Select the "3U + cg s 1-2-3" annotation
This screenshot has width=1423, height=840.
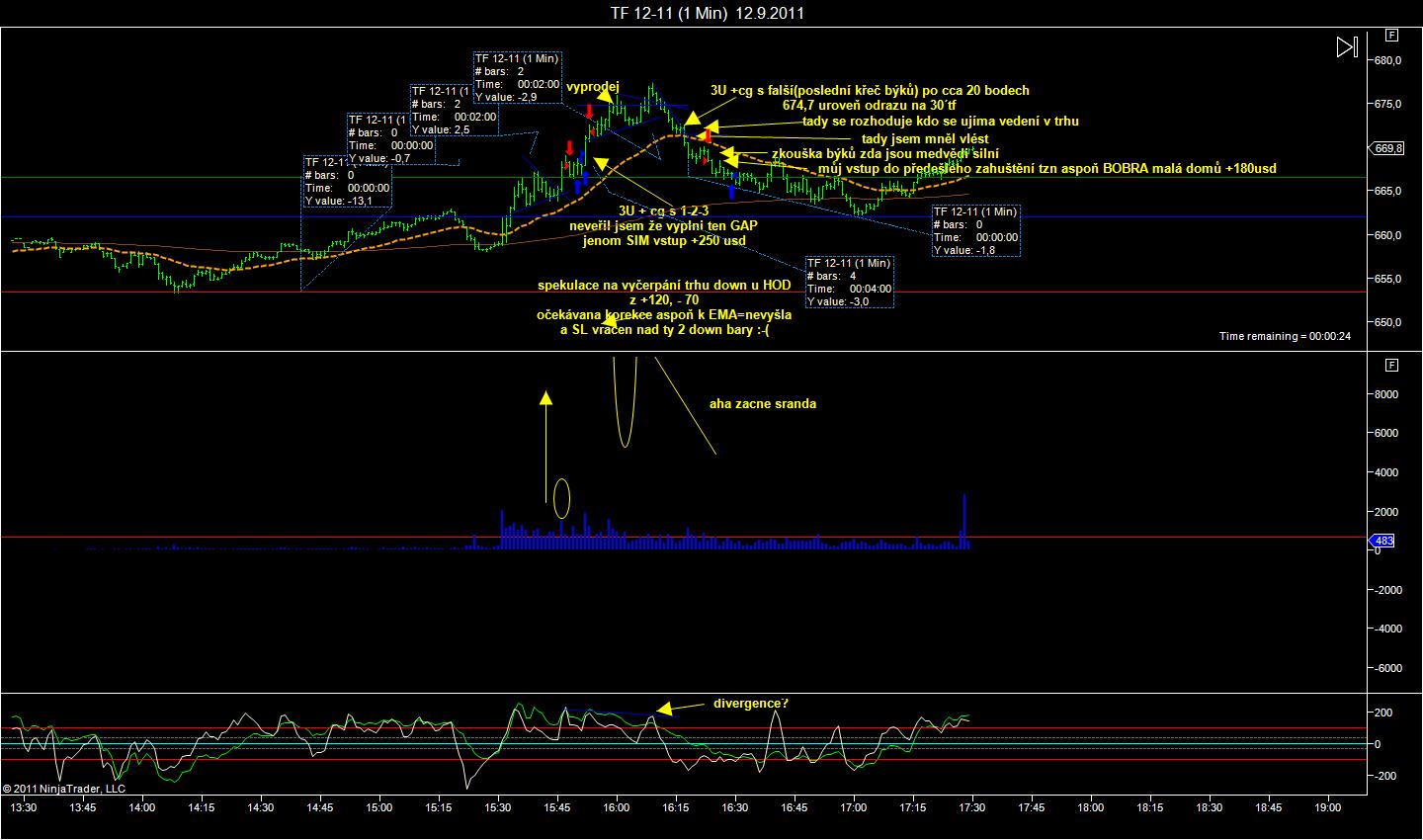[663, 211]
